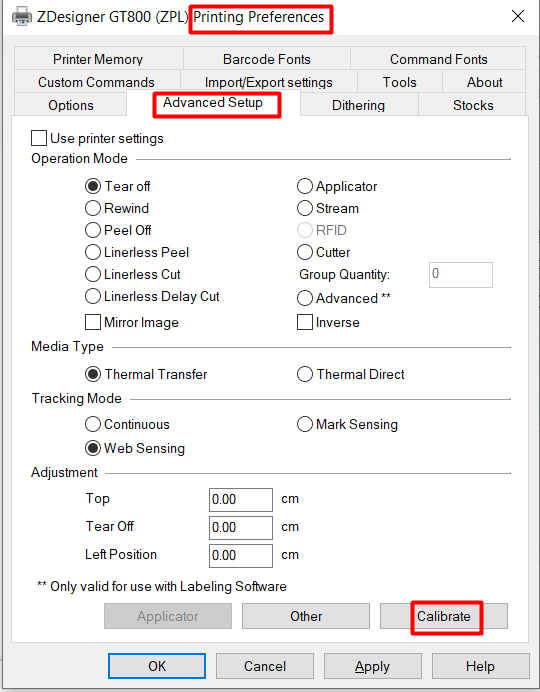Screen dimensions: 540x692
Task: Select the Advanced Setup tab
Action: click(213, 103)
